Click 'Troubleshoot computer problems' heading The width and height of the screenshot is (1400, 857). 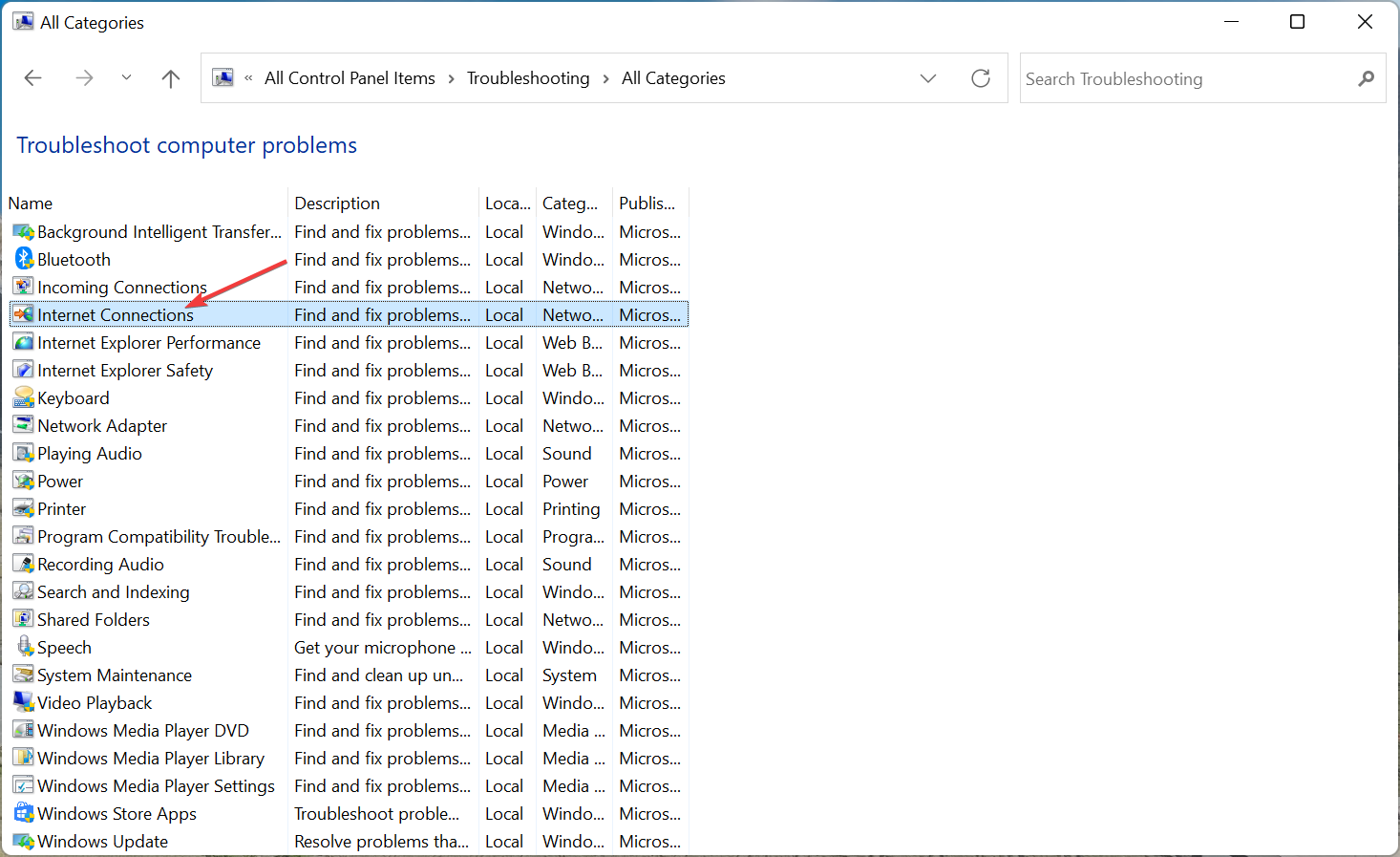187,145
